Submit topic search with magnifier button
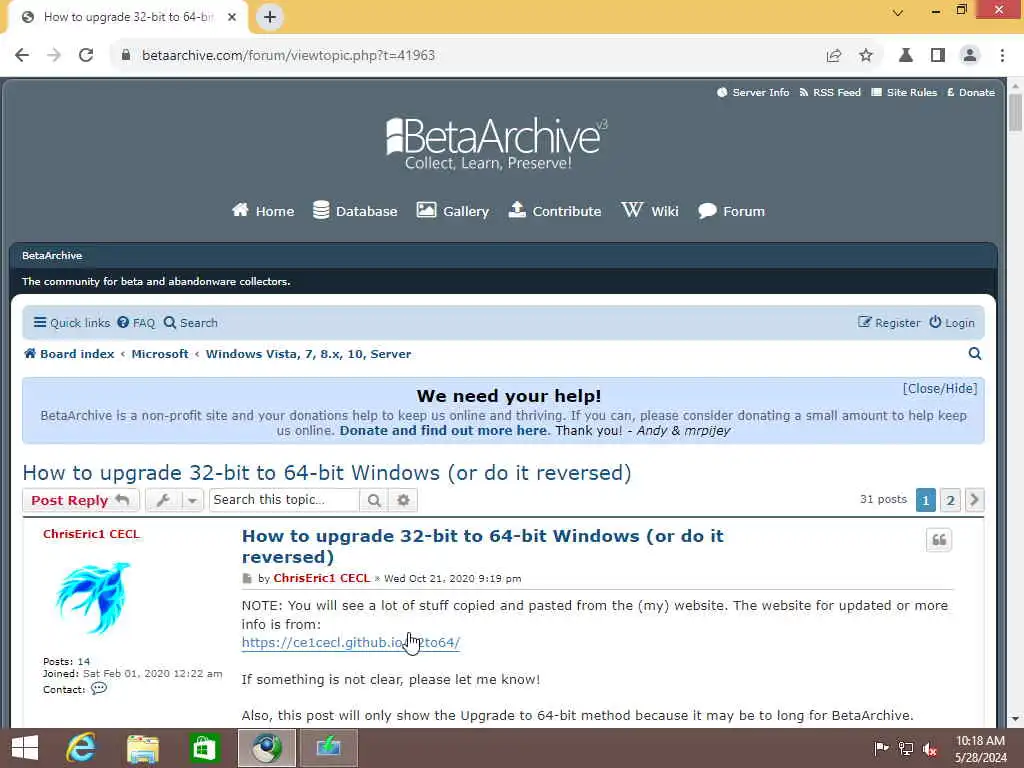 (374, 500)
